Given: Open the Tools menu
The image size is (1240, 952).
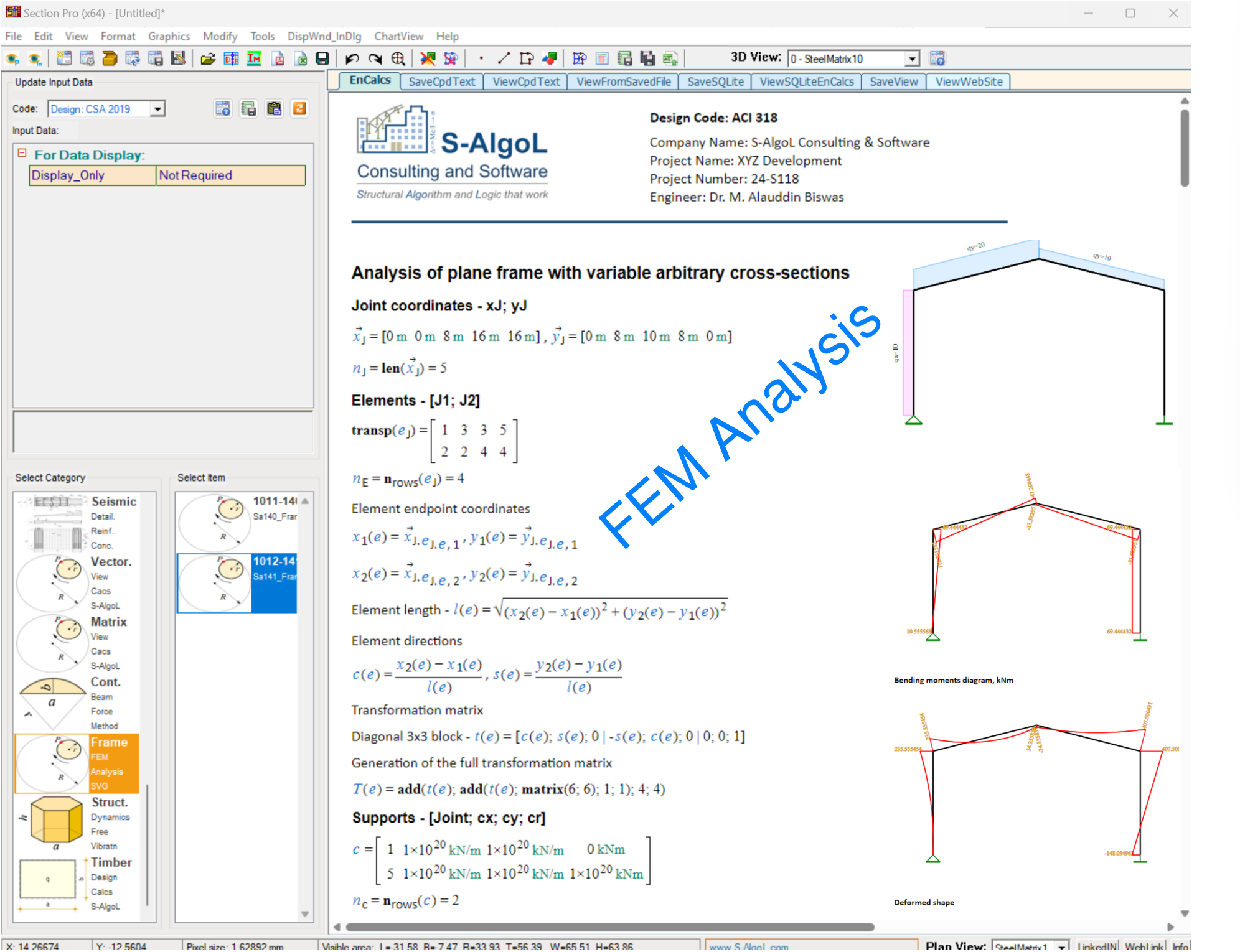Looking at the screenshot, I should click(262, 36).
